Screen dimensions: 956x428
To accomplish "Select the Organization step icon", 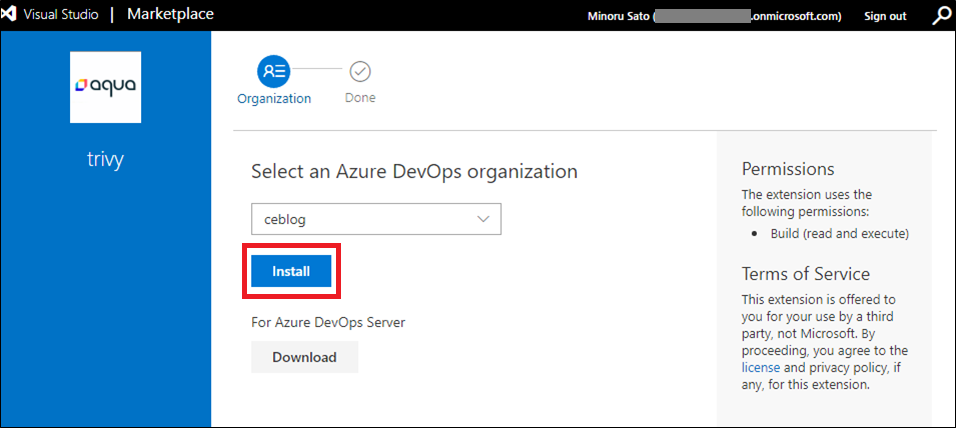I will point(274,71).
